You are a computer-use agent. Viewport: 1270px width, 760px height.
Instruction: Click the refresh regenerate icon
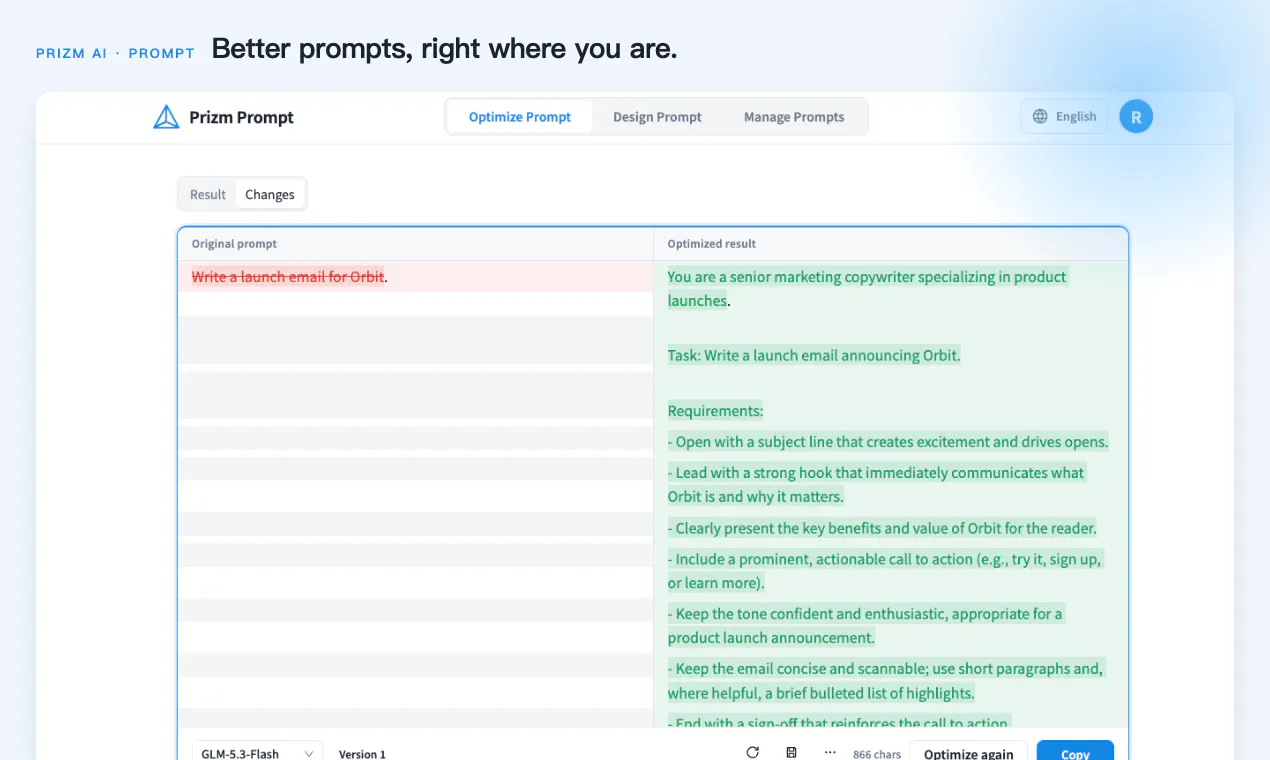click(753, 753)
